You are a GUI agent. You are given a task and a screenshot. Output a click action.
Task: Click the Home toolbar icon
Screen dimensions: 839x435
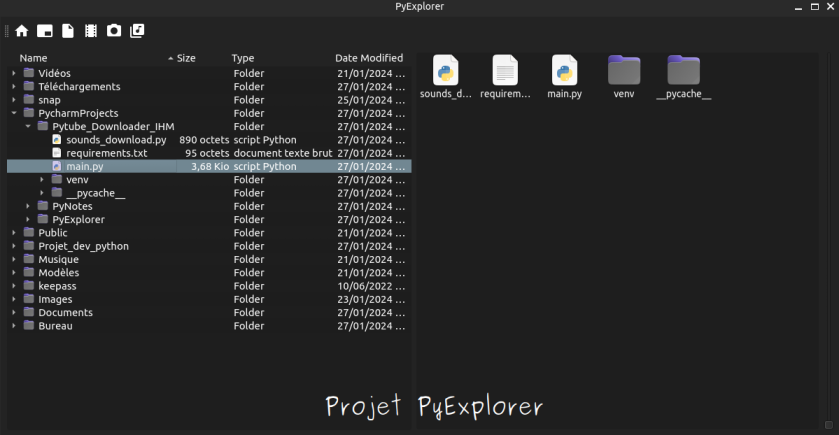tap(21, 31)
